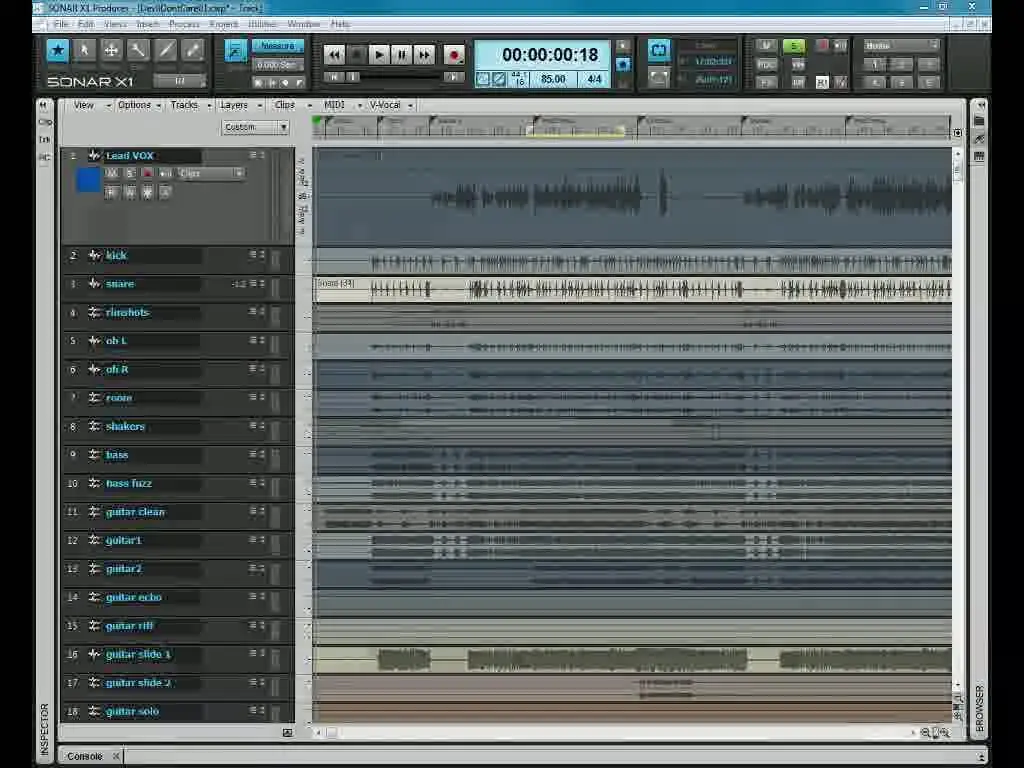Screen dimensions: 1024x768
Task: Click the guitar slide 1 track icon
Action: [x=95, y=654]
